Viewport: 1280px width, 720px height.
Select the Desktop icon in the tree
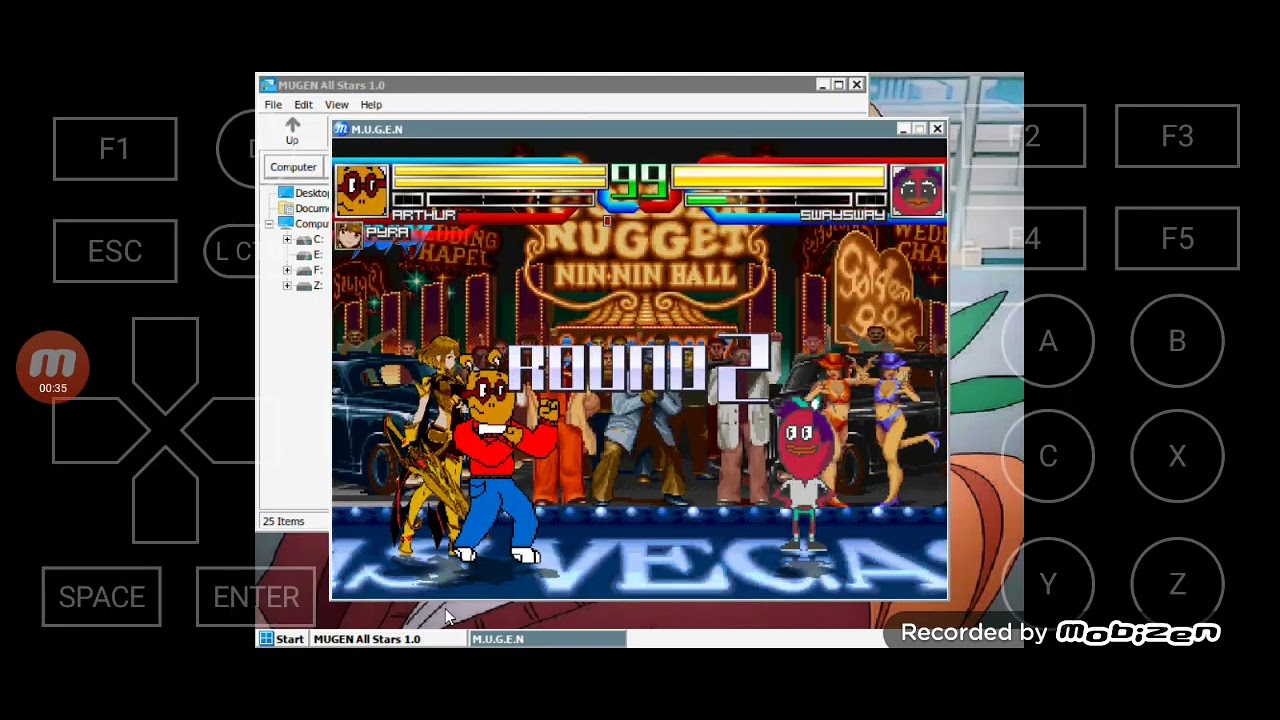[x=286, y=193]
